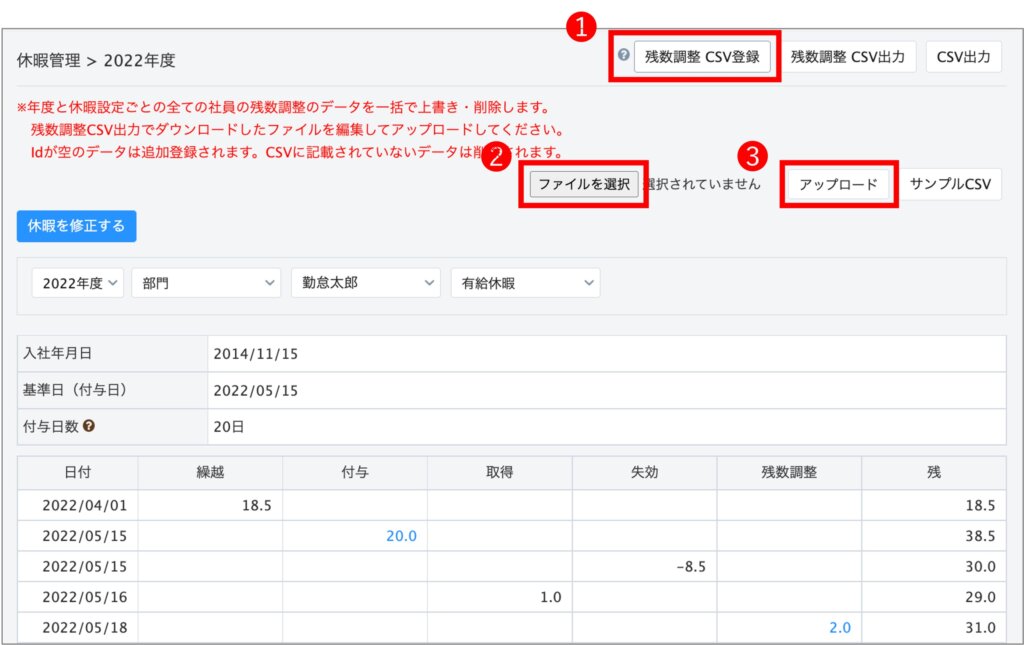Expand the 部門 department dropdown
Image resolution: width=1024 pixels, height=645 pixels.
click(206, 283)
